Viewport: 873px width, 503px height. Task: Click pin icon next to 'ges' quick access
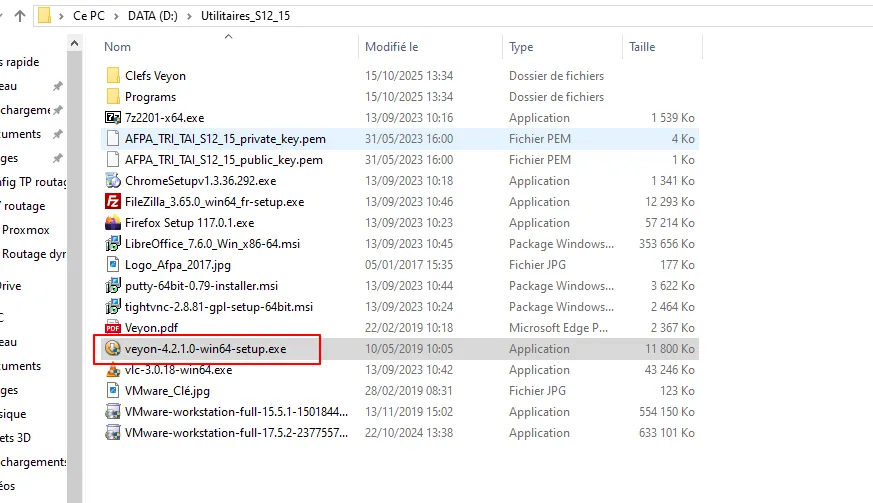point(57,158)
